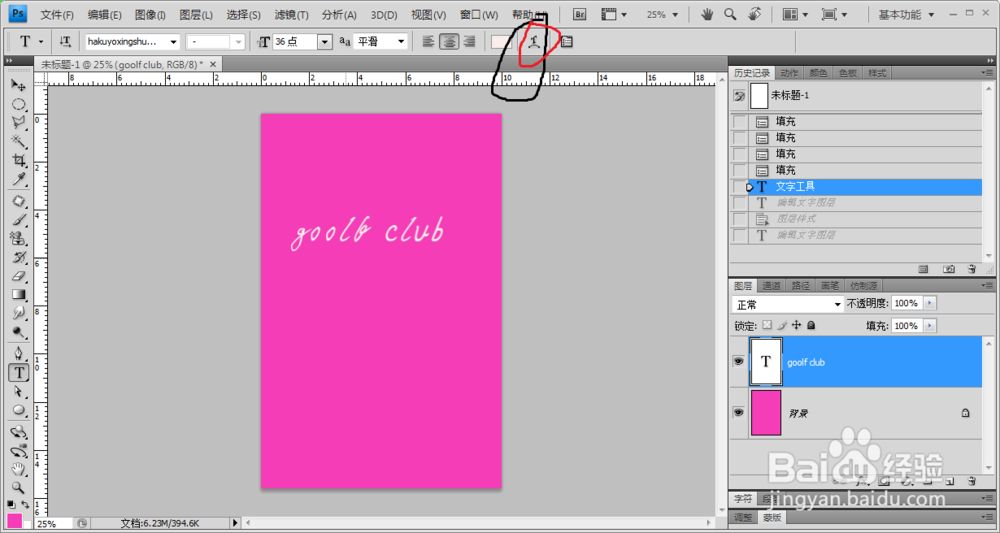
Task: Select the Zoom tool in toolbox
Action: (18, 488)
